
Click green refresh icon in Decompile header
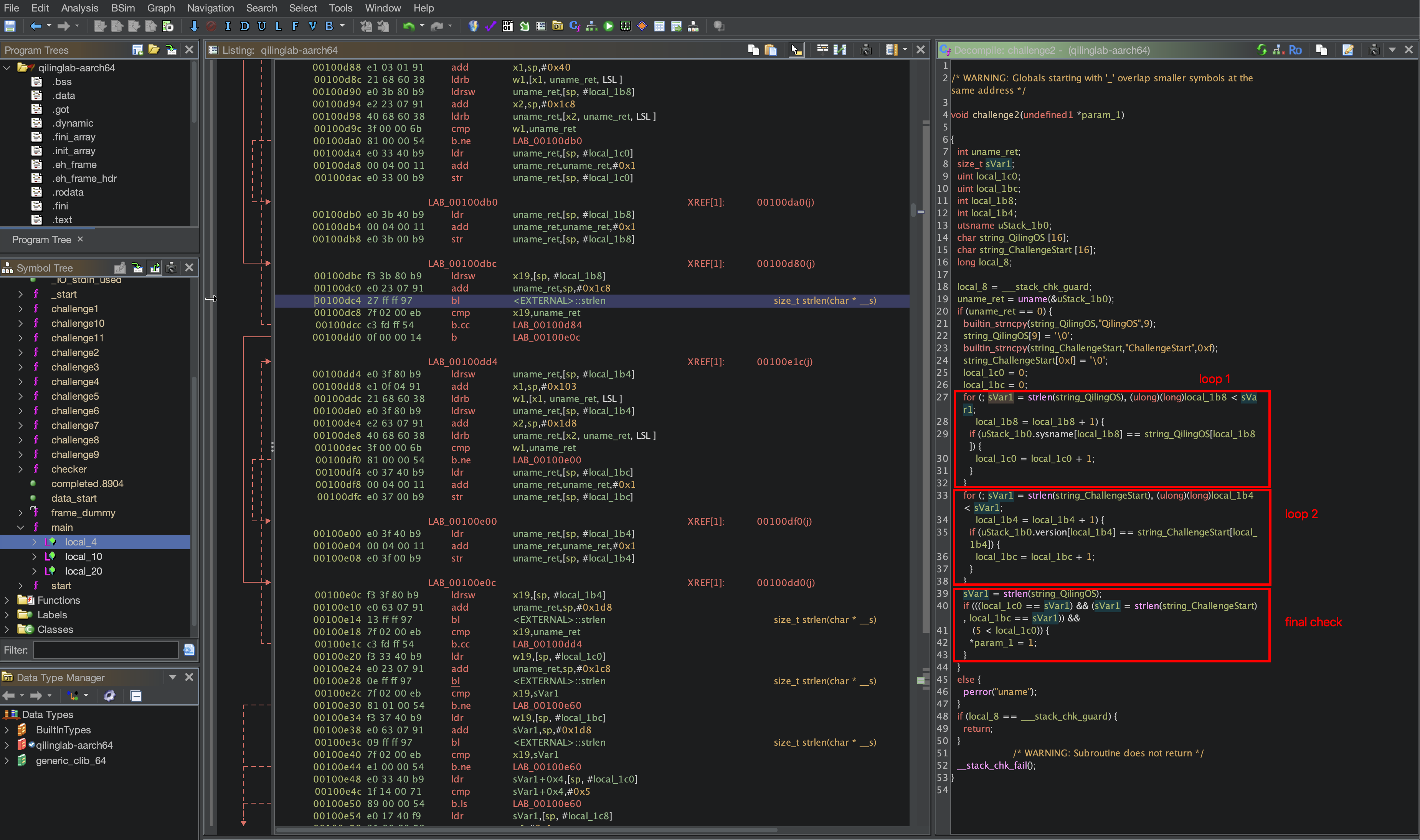(1261, 50)
